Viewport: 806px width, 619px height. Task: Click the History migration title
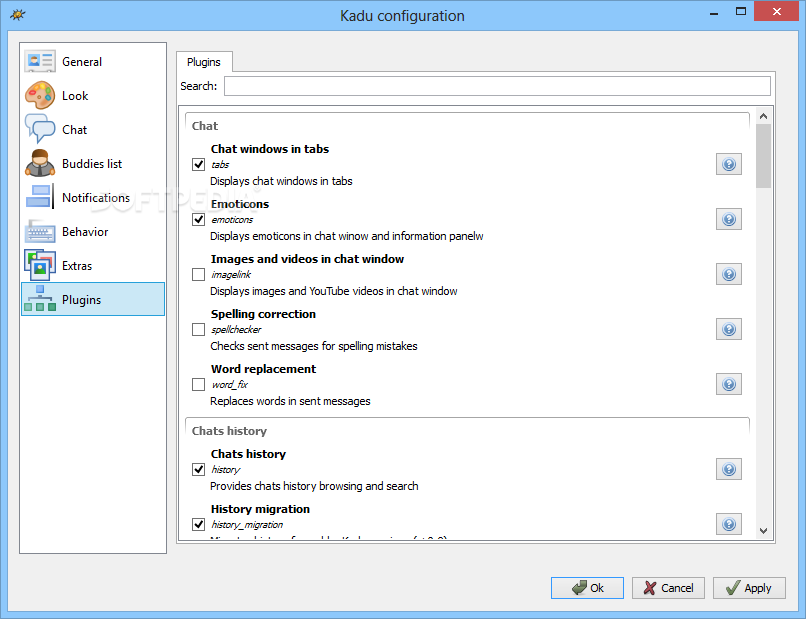click(260, 509)
